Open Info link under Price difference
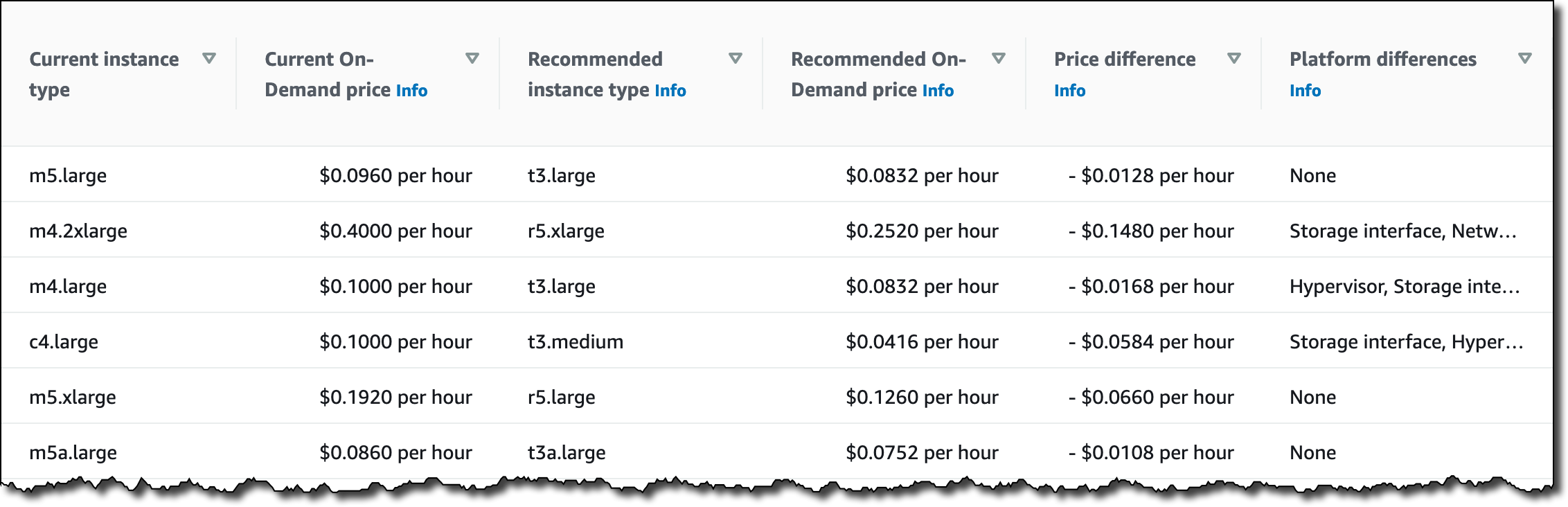Image resolution: width=1568 pixels, height=507 pixels. (1069, 91)
